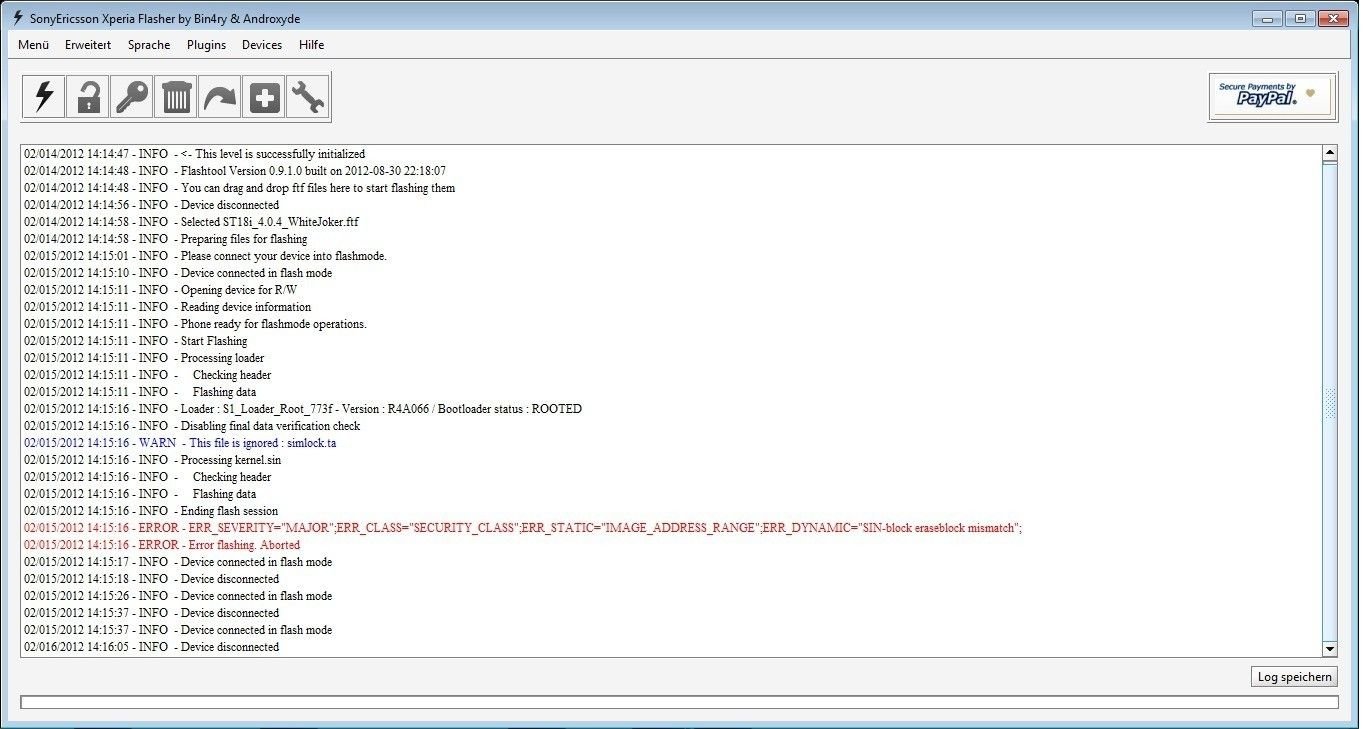This screenshot has height=729, width=1366.
Task: Click 'Please connect your device into flashmode.' line
Action: pyautogui.click(x=206, y=256)
